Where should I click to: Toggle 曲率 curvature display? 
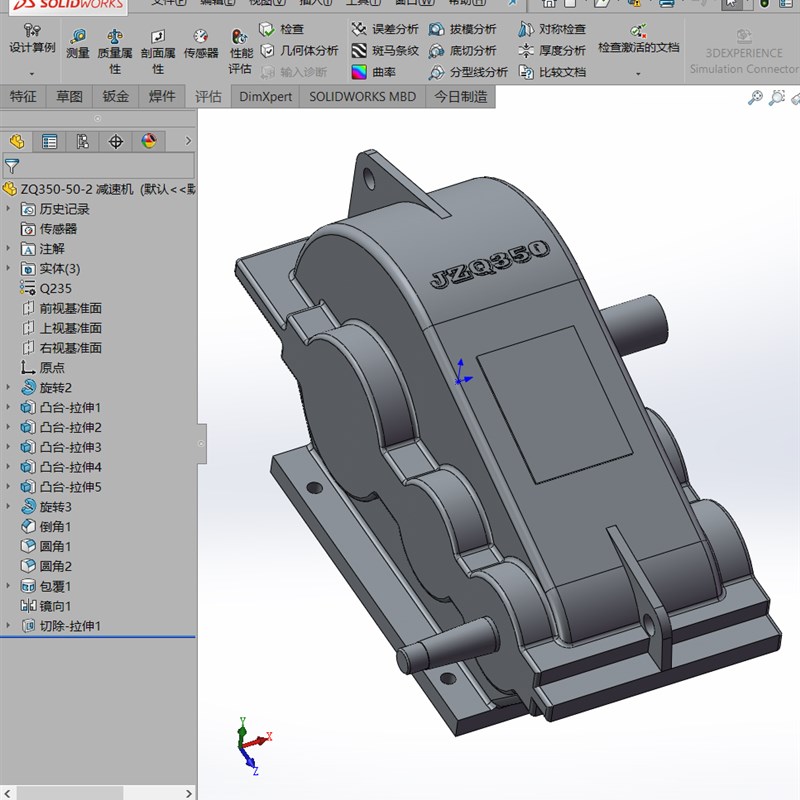374,72
